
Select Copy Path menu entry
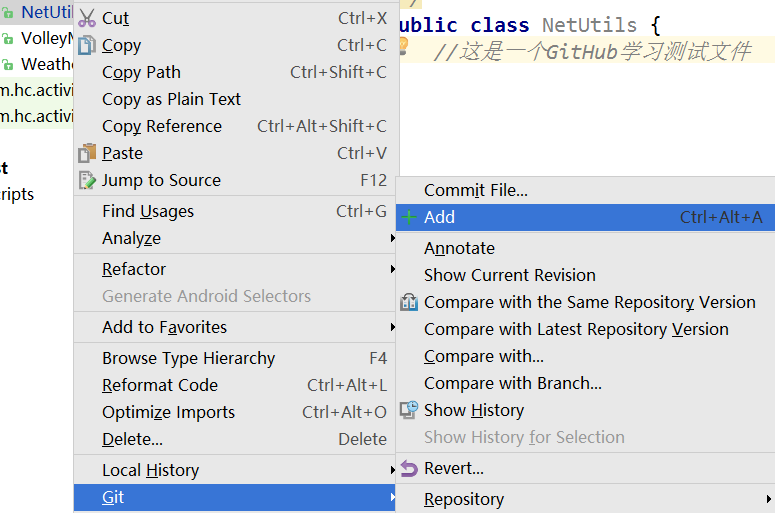coord(141,72)
